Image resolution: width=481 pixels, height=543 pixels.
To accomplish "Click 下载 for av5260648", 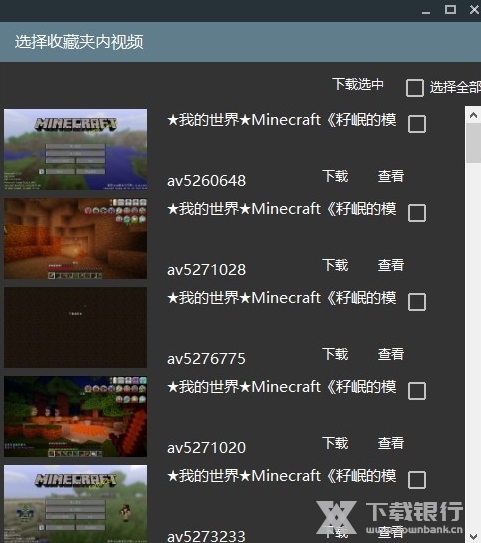I will point(335,176).
